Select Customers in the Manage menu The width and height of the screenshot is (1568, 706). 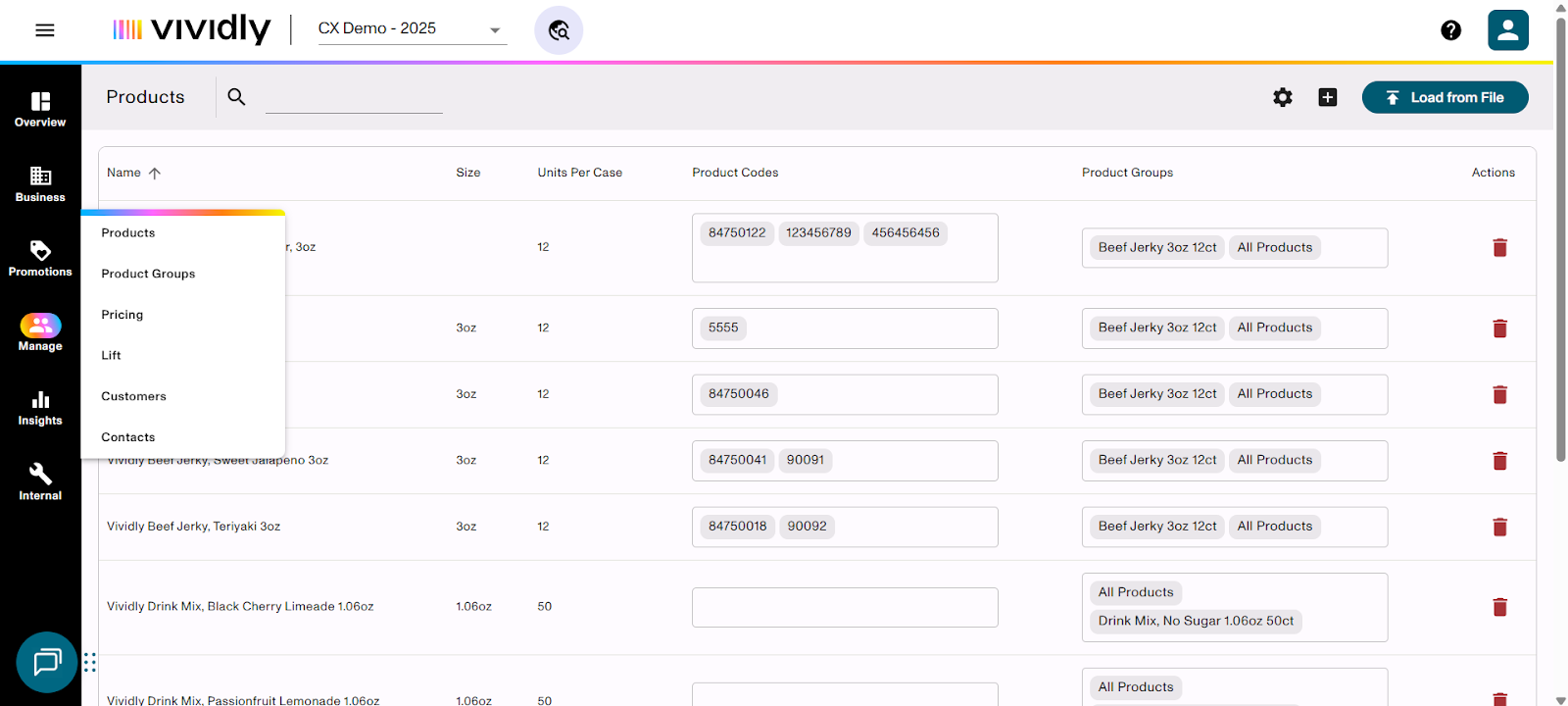click(133, 396)
